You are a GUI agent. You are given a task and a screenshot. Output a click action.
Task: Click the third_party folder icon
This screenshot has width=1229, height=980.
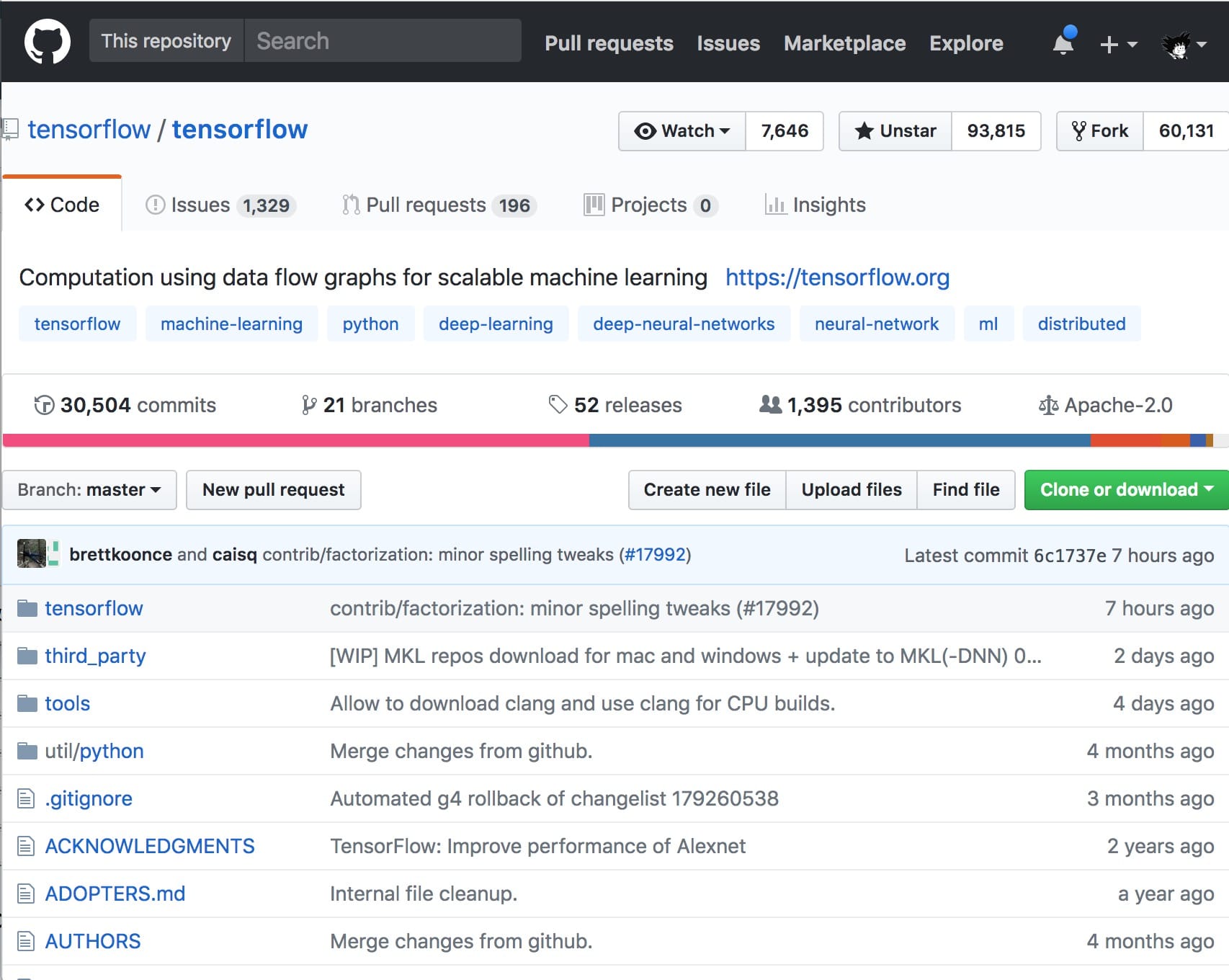[x=27, y=656]
